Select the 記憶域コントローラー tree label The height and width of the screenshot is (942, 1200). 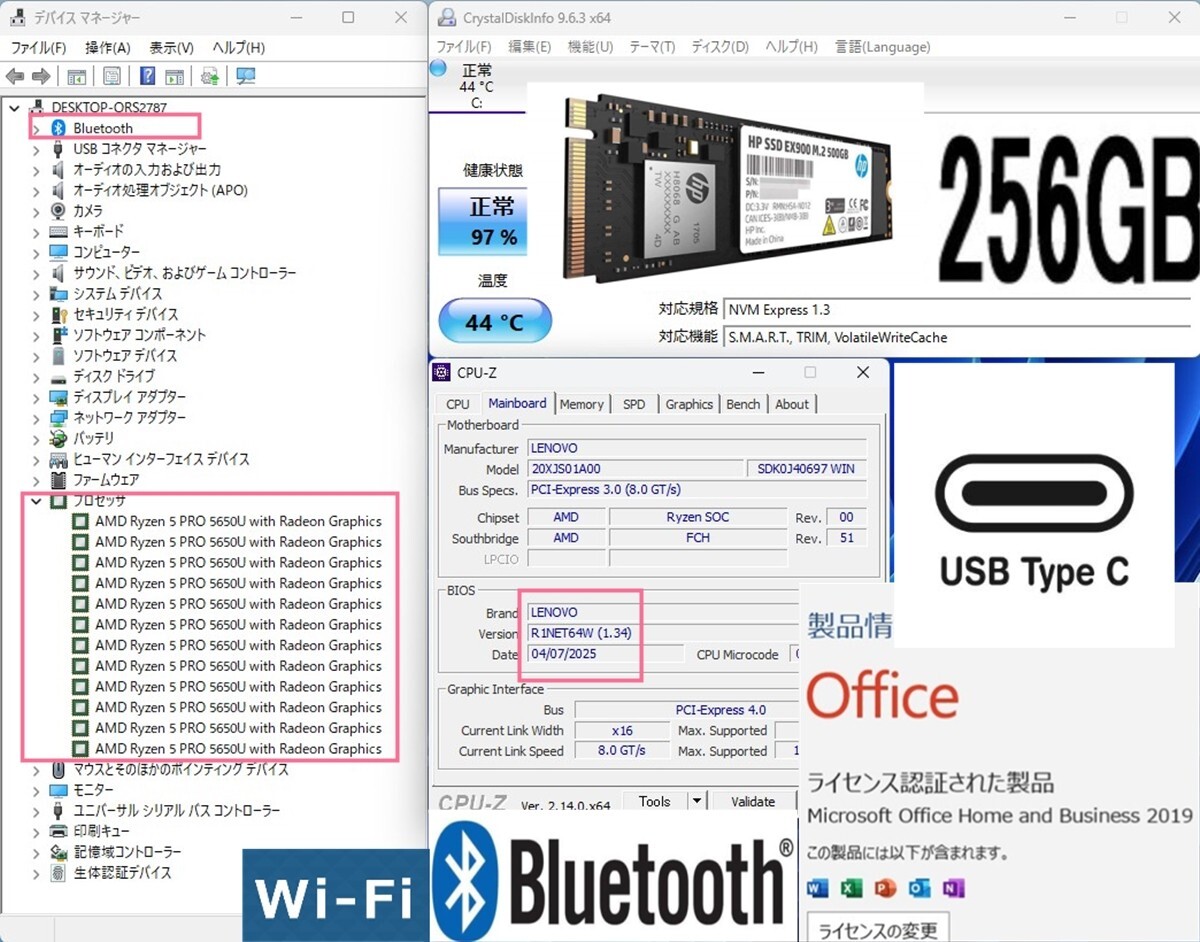click(x=128, y=852)
